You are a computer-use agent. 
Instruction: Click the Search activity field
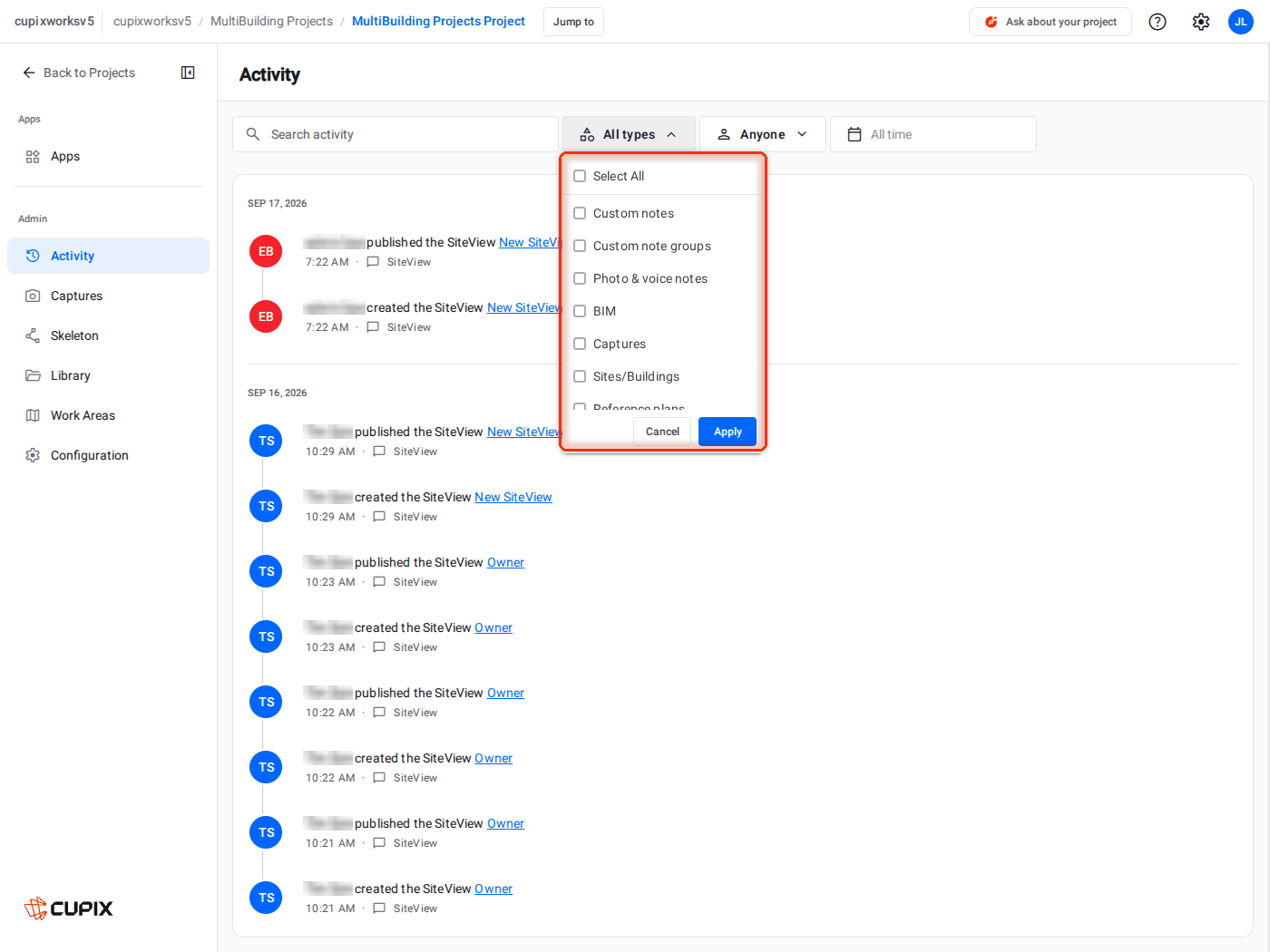point(396,134)
